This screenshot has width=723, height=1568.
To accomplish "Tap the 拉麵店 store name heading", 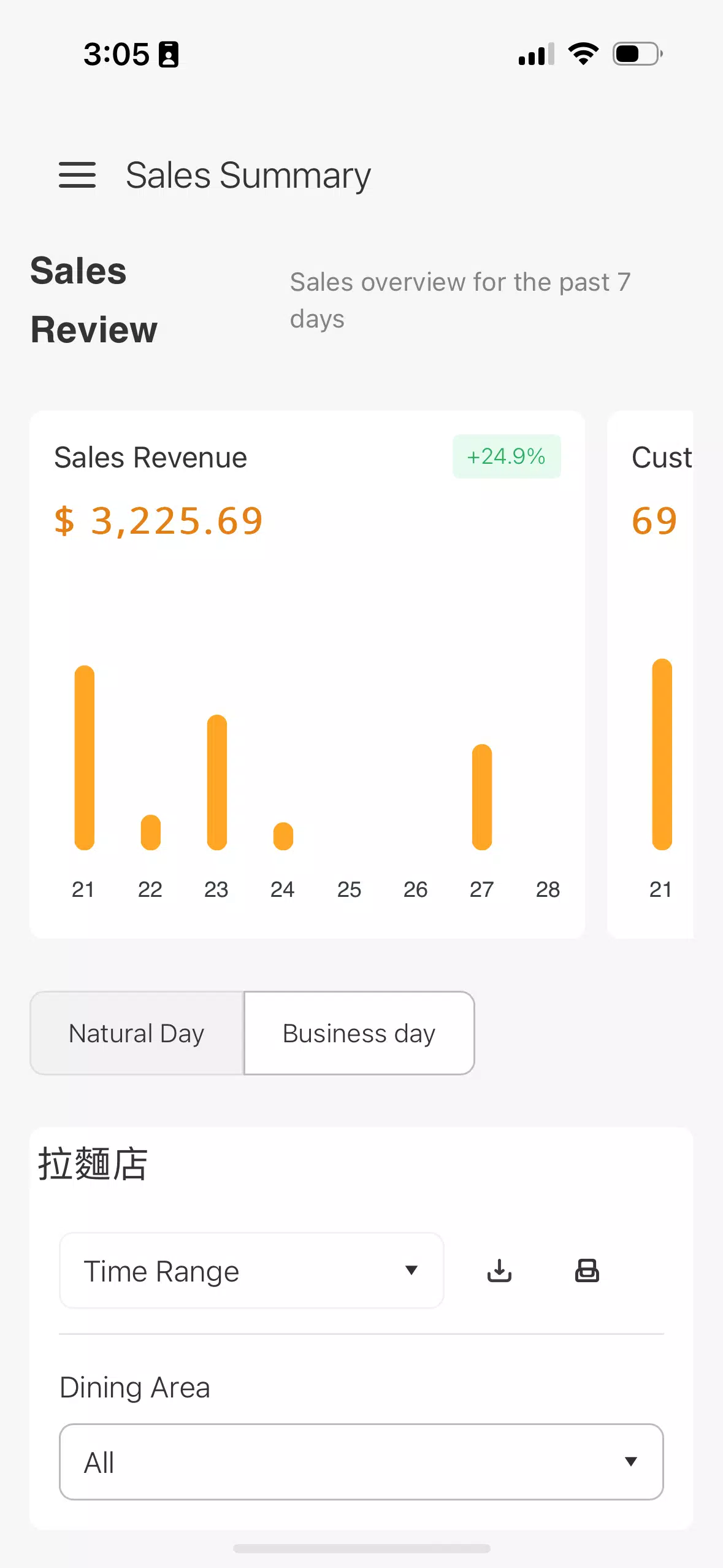I will 93,1164.
